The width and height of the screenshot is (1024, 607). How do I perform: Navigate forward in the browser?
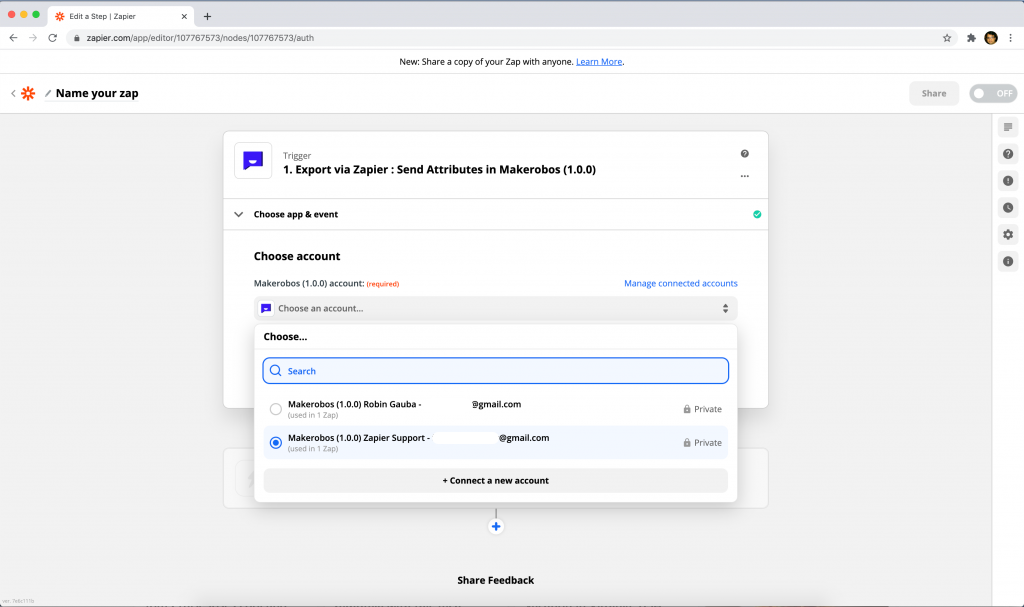pyautogui.click(x=33, y=38)
